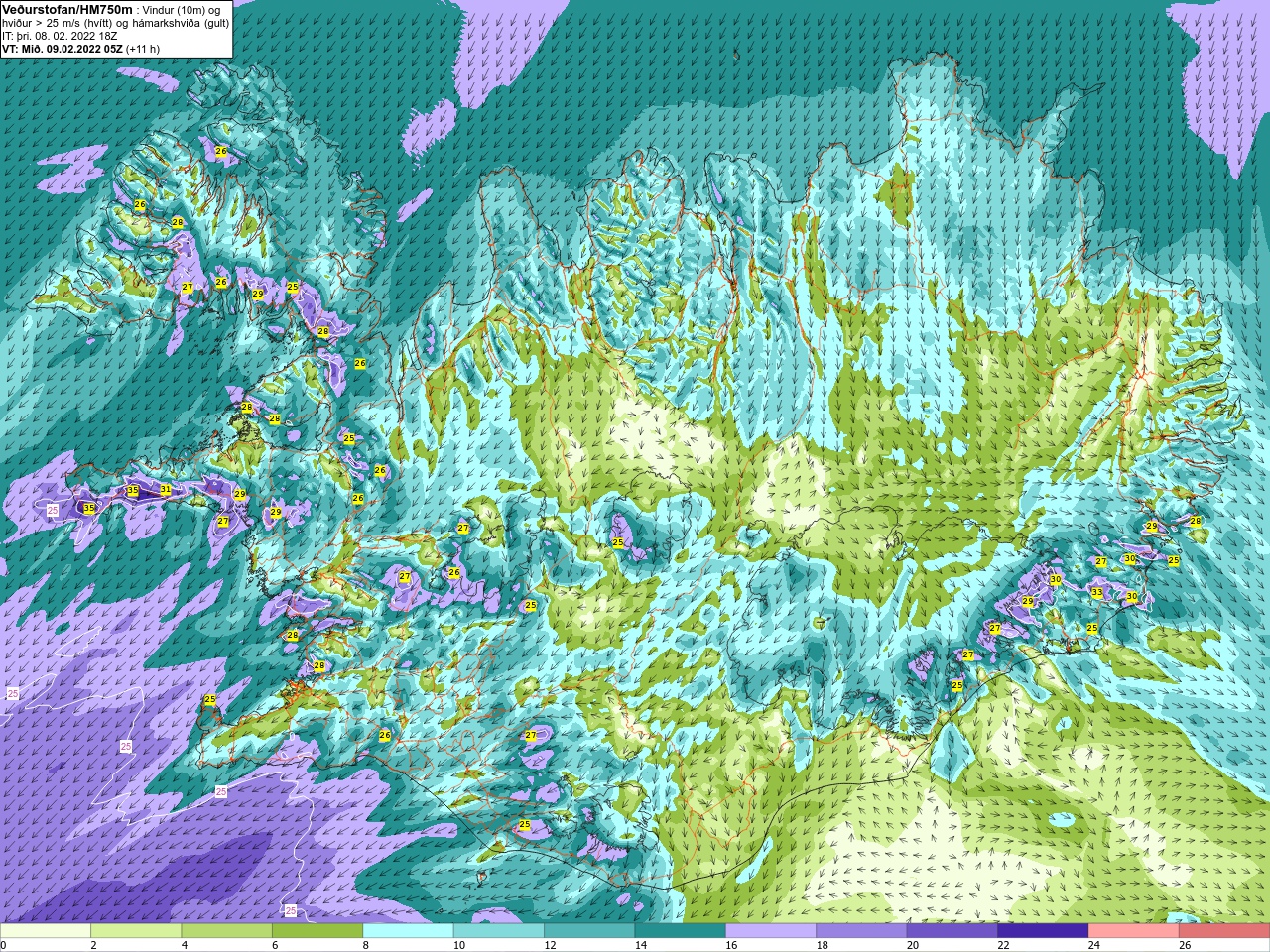
Task: Click the olive green 6–8 m/s legend swatch
Action: 317,931
